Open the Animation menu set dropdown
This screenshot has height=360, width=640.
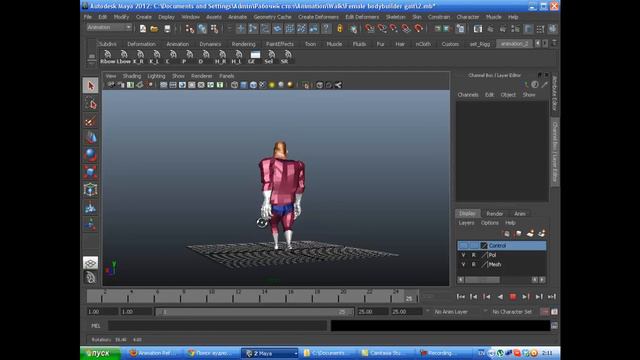coord(109,27)
